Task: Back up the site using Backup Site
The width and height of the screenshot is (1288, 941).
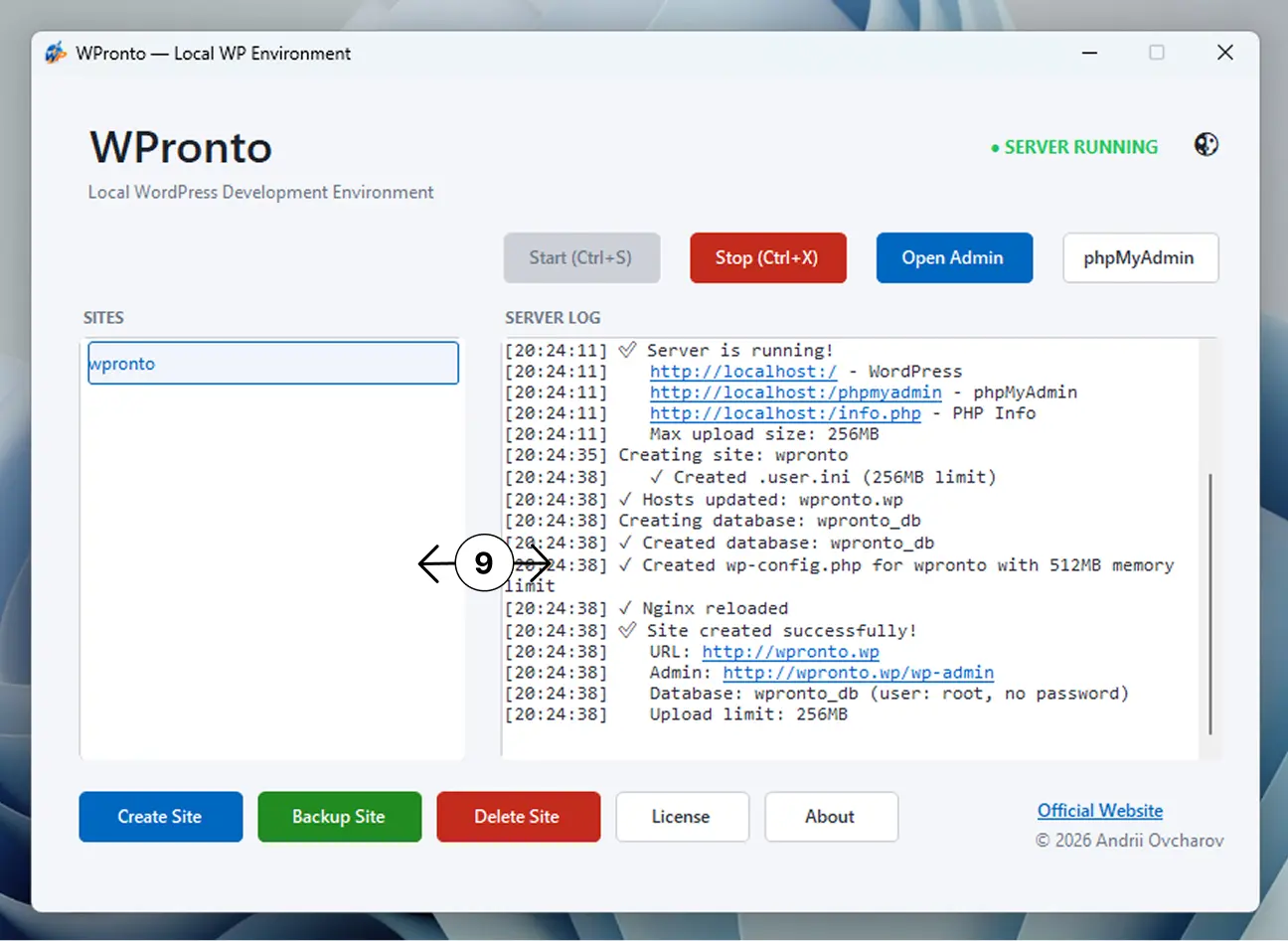Action: click(340, 817)
